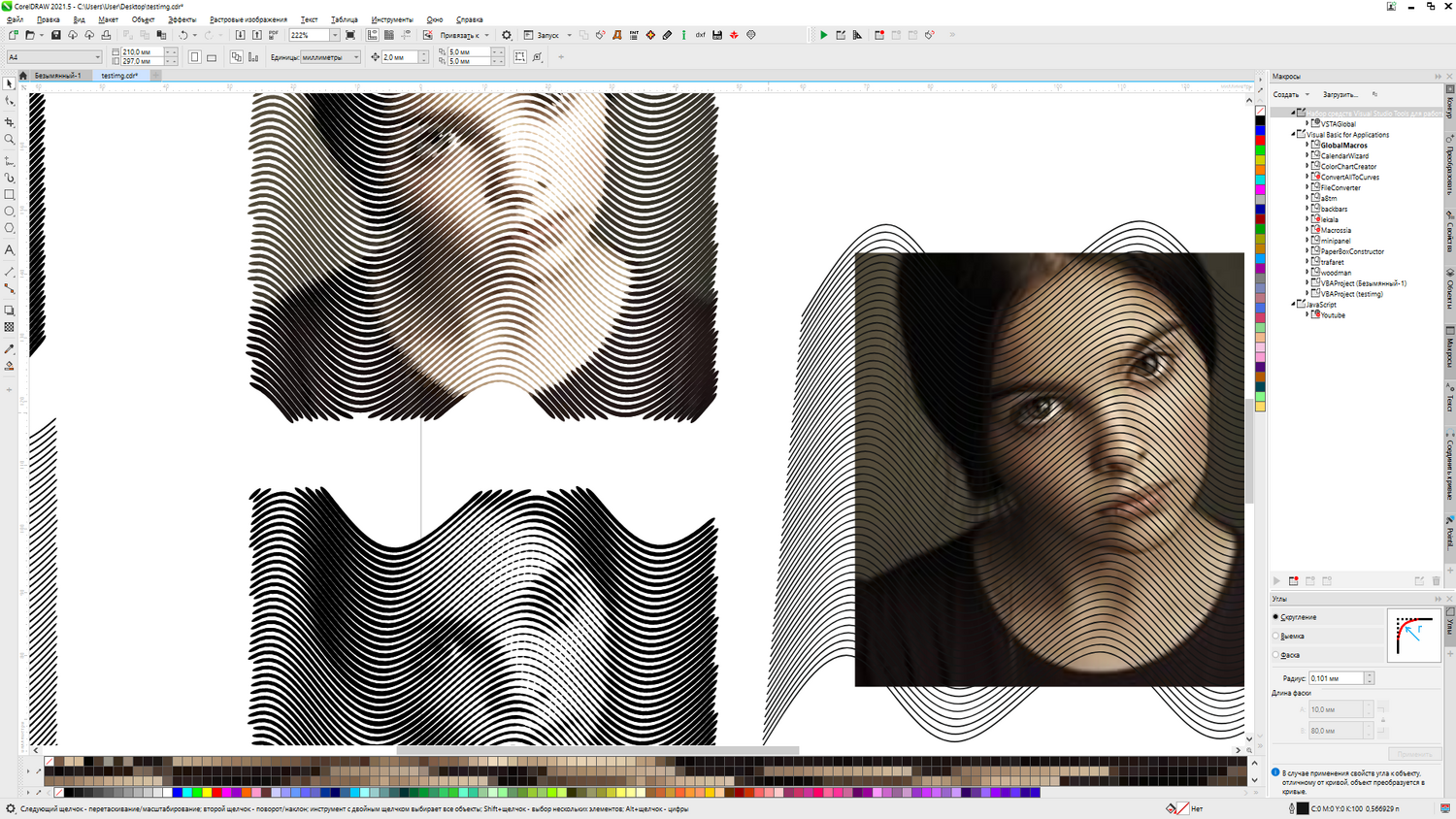Select the Rectangle tool

click(10, 194)
